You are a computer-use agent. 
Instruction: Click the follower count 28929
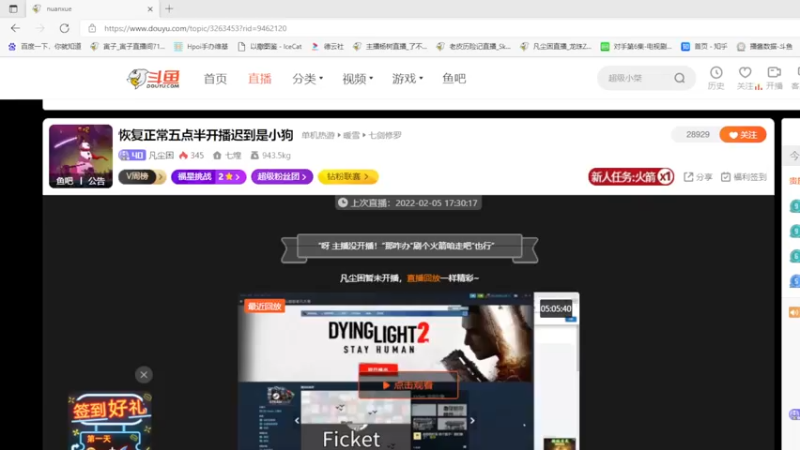(697, 135)
